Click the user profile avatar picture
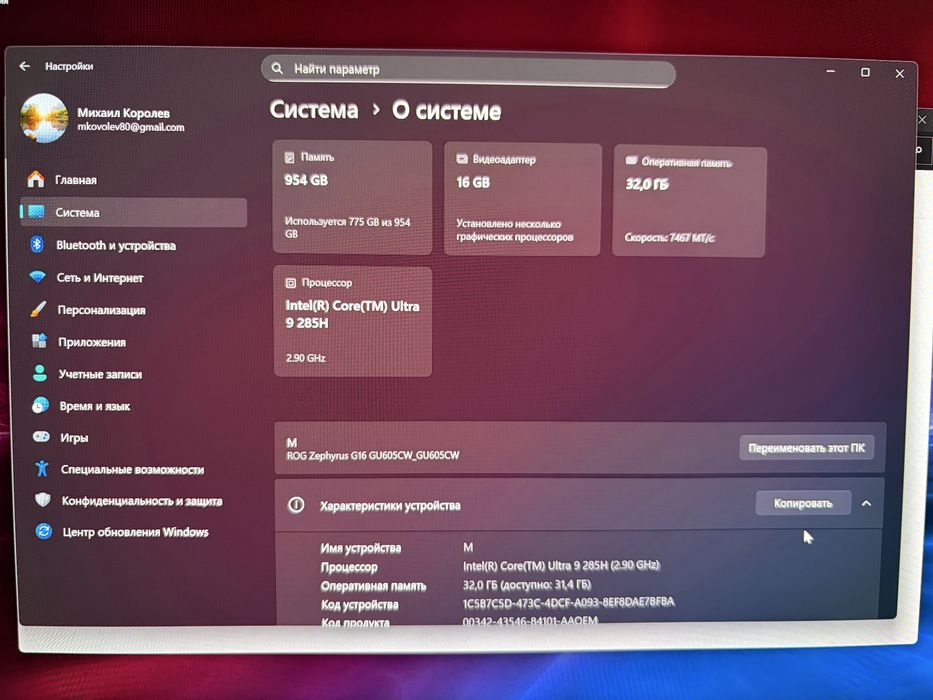This screenshot has width=933, height=700. click(44, 118)
